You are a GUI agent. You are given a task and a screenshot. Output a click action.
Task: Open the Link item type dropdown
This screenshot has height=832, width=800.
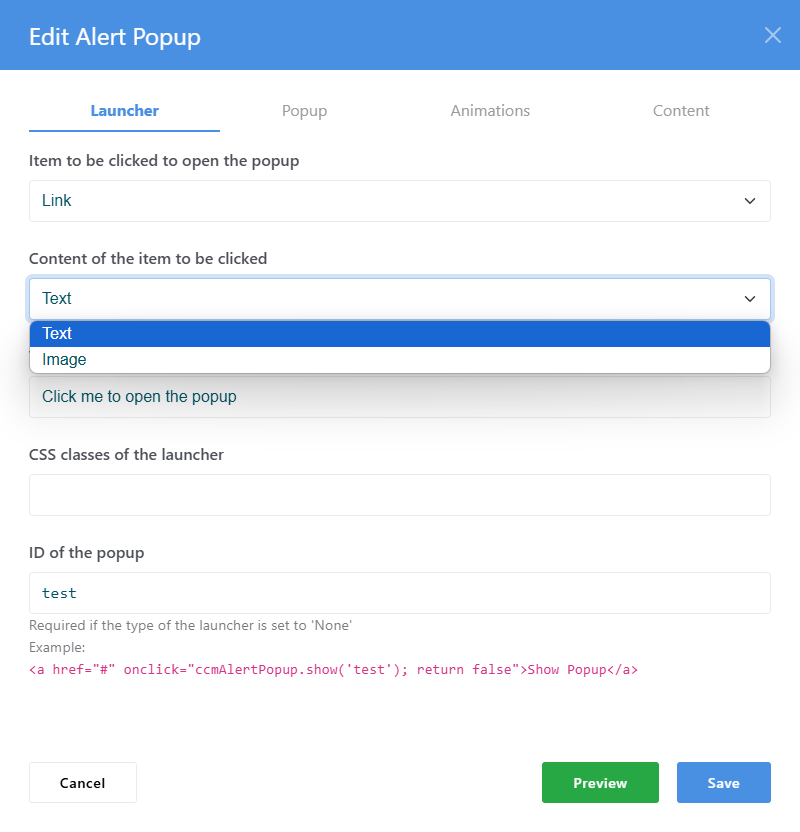tap(399, 201)
